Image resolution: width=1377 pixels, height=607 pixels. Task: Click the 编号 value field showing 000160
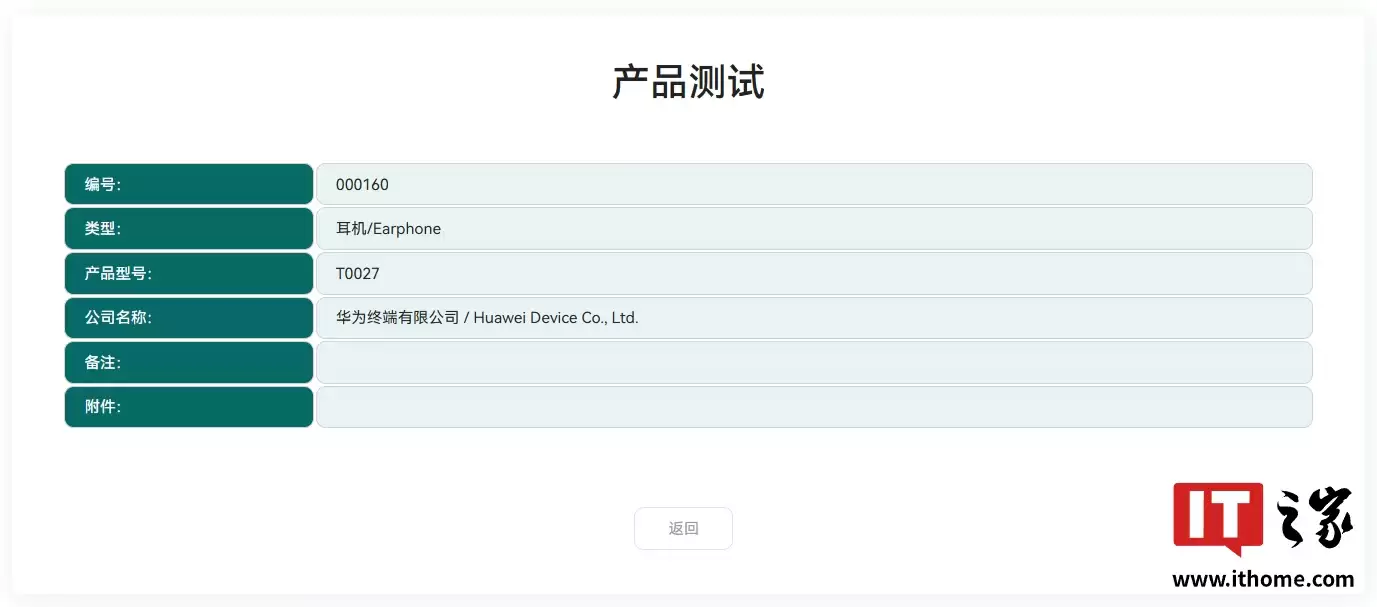tap(814, 184)
